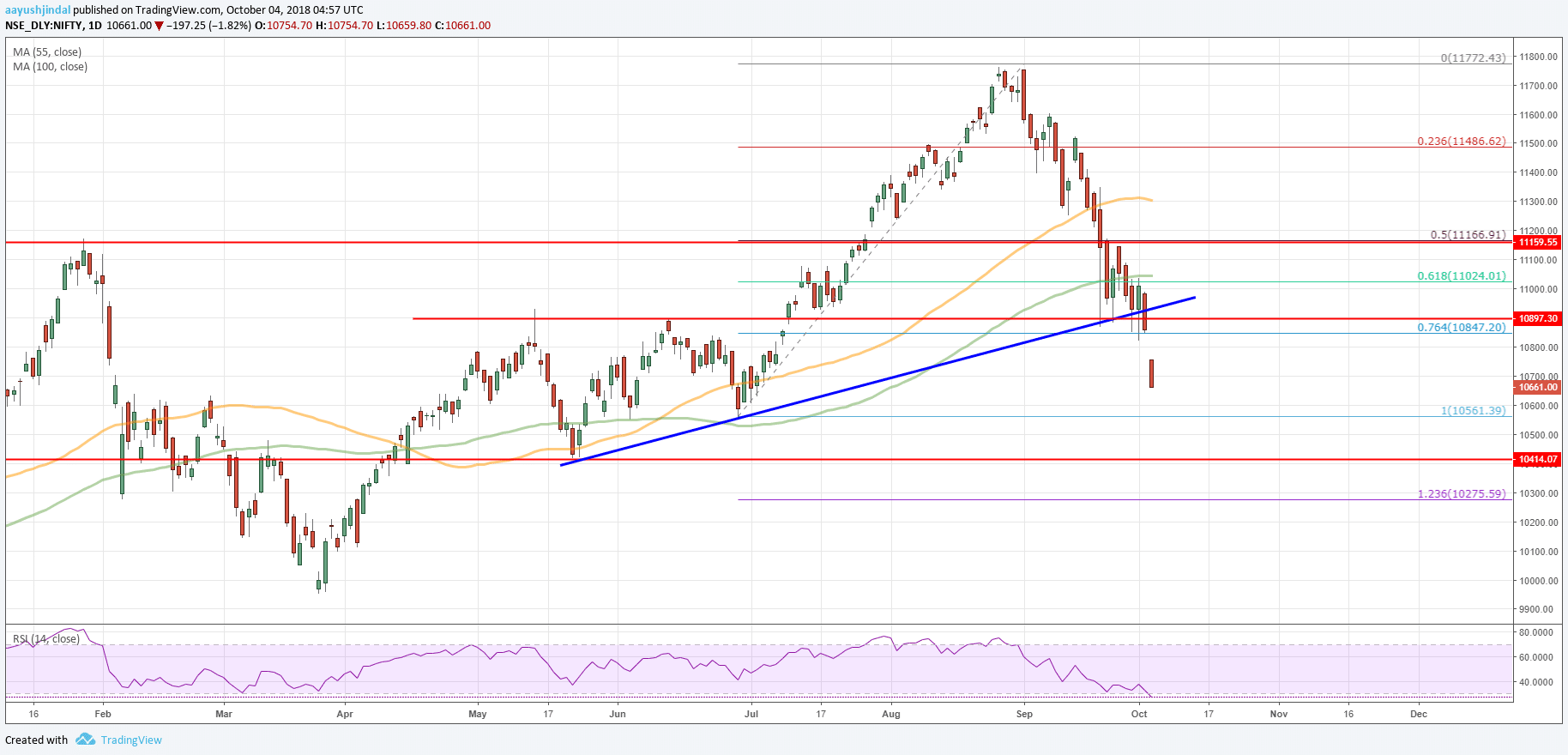Viewport: 1568px width, 755px height.
Task: Click the 10414.07 red price label
Action: [x=1538, y=460]
